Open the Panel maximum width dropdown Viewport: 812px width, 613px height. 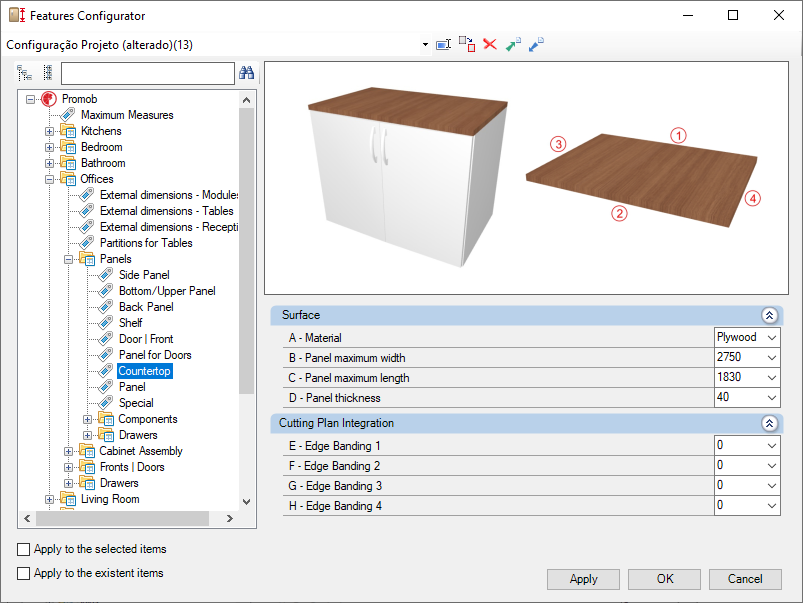[772, 357]
